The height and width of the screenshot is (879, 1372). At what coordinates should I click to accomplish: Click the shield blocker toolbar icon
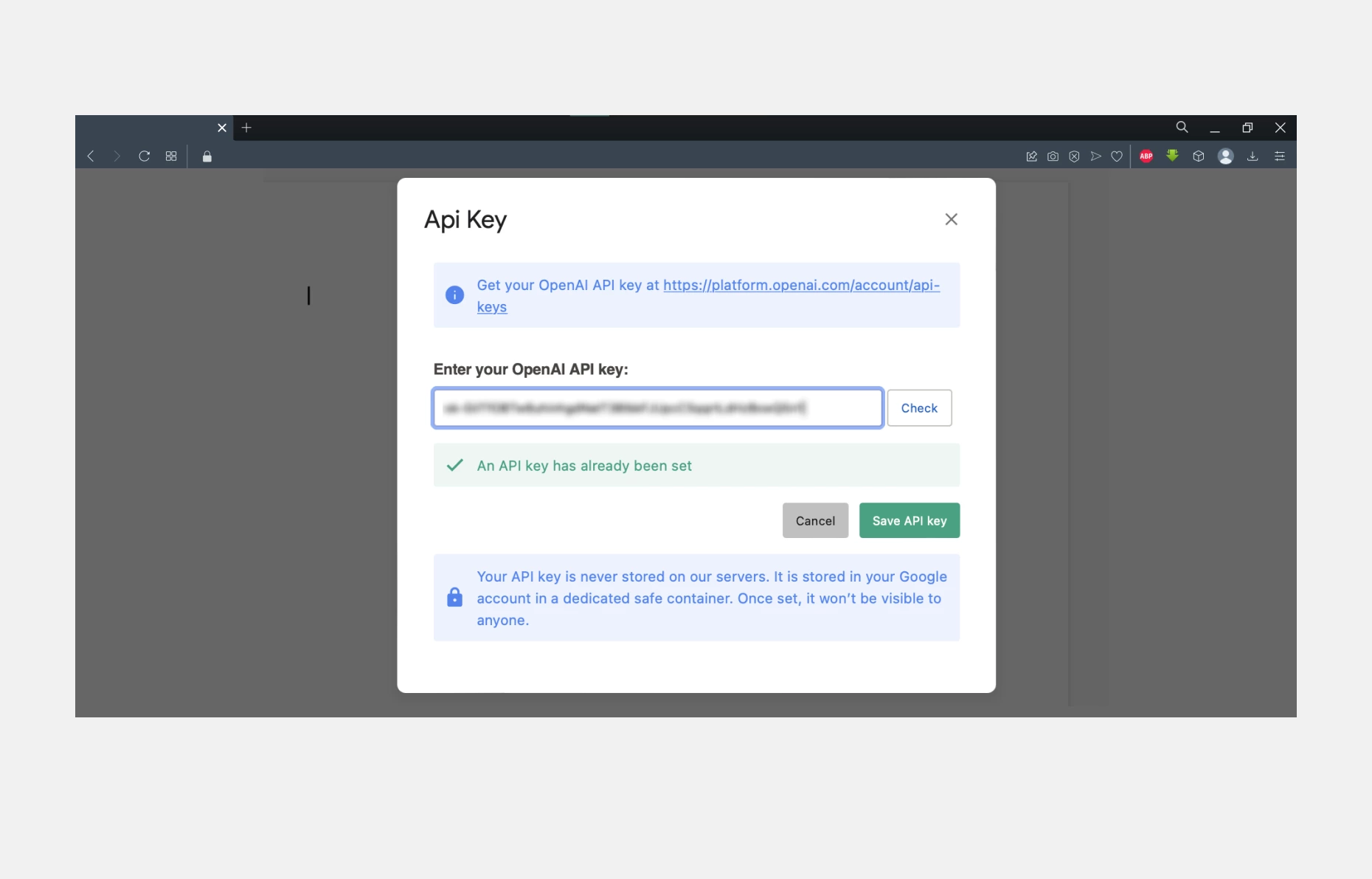1074,156
